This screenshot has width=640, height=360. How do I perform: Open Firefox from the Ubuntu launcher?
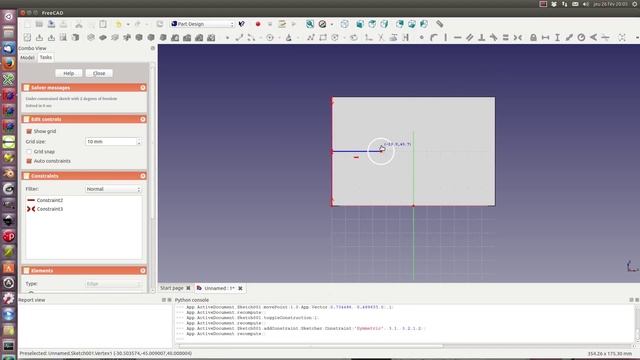(x=9, y=64)
